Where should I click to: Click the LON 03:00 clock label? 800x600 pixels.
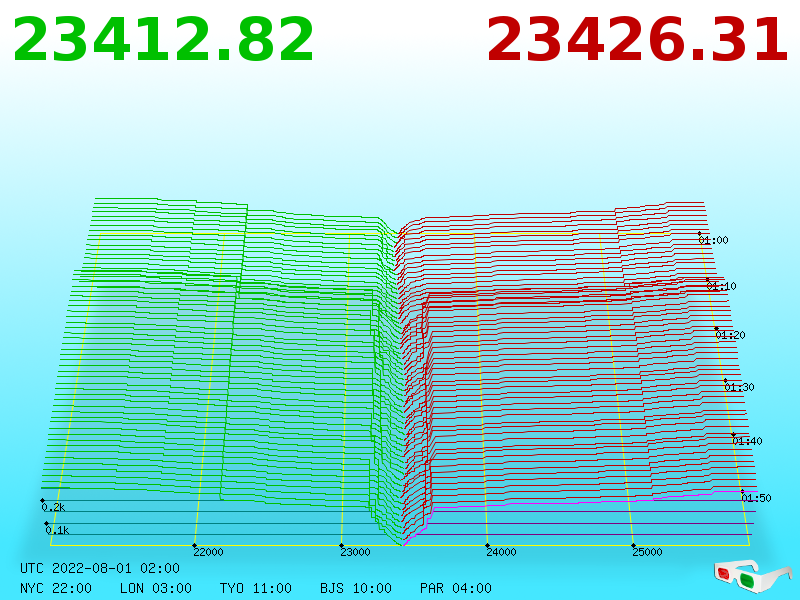156,588
